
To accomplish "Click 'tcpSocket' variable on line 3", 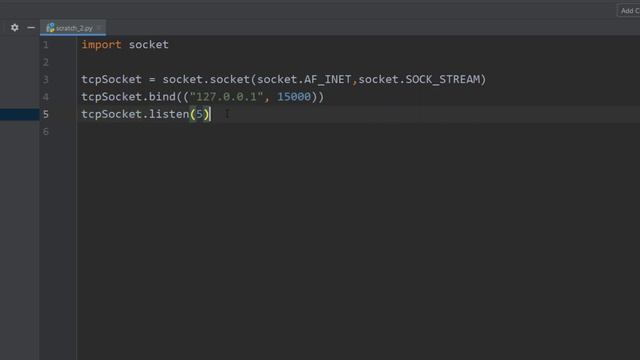I will click(111, 80).
